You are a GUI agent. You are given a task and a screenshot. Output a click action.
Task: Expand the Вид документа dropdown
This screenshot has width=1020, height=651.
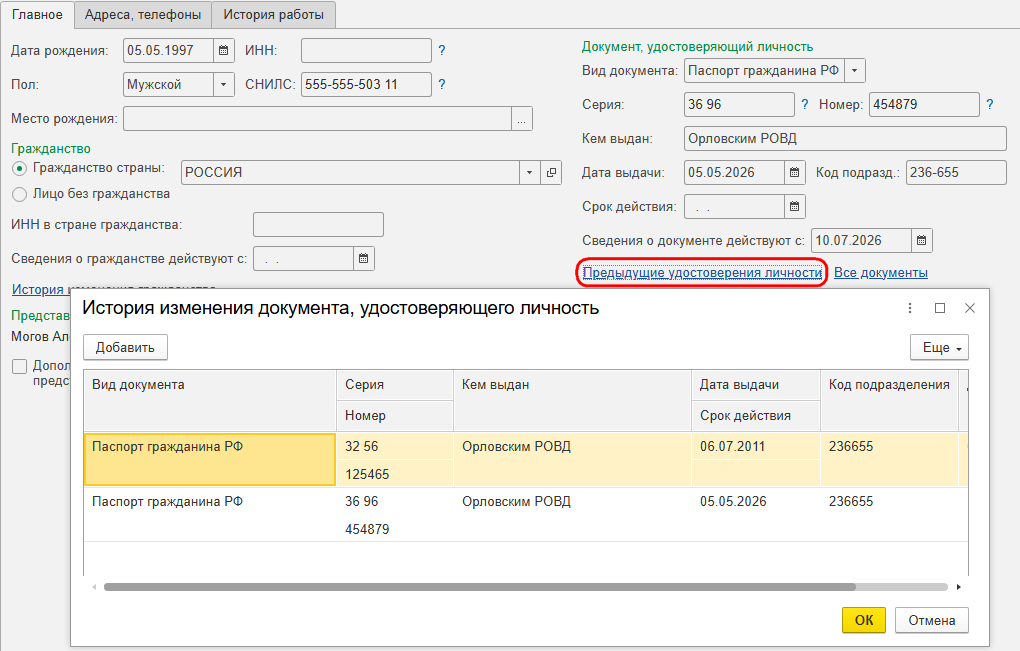coord(855,70)
